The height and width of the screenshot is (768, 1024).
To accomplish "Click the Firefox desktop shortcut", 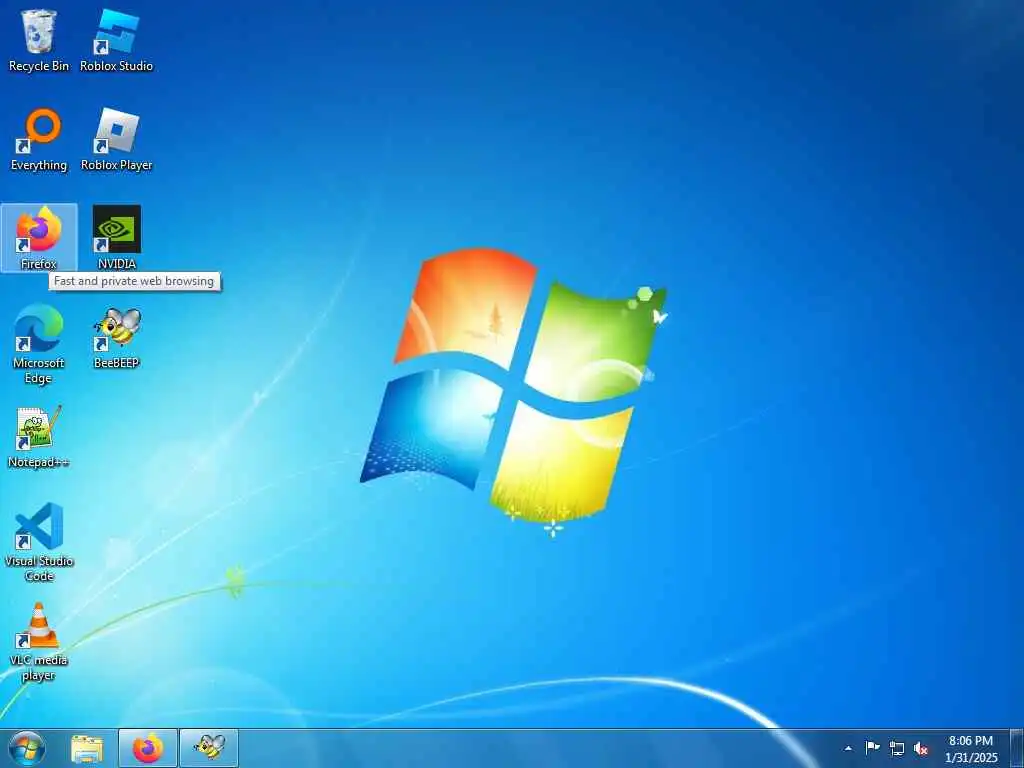I will (x=39, y=238).
